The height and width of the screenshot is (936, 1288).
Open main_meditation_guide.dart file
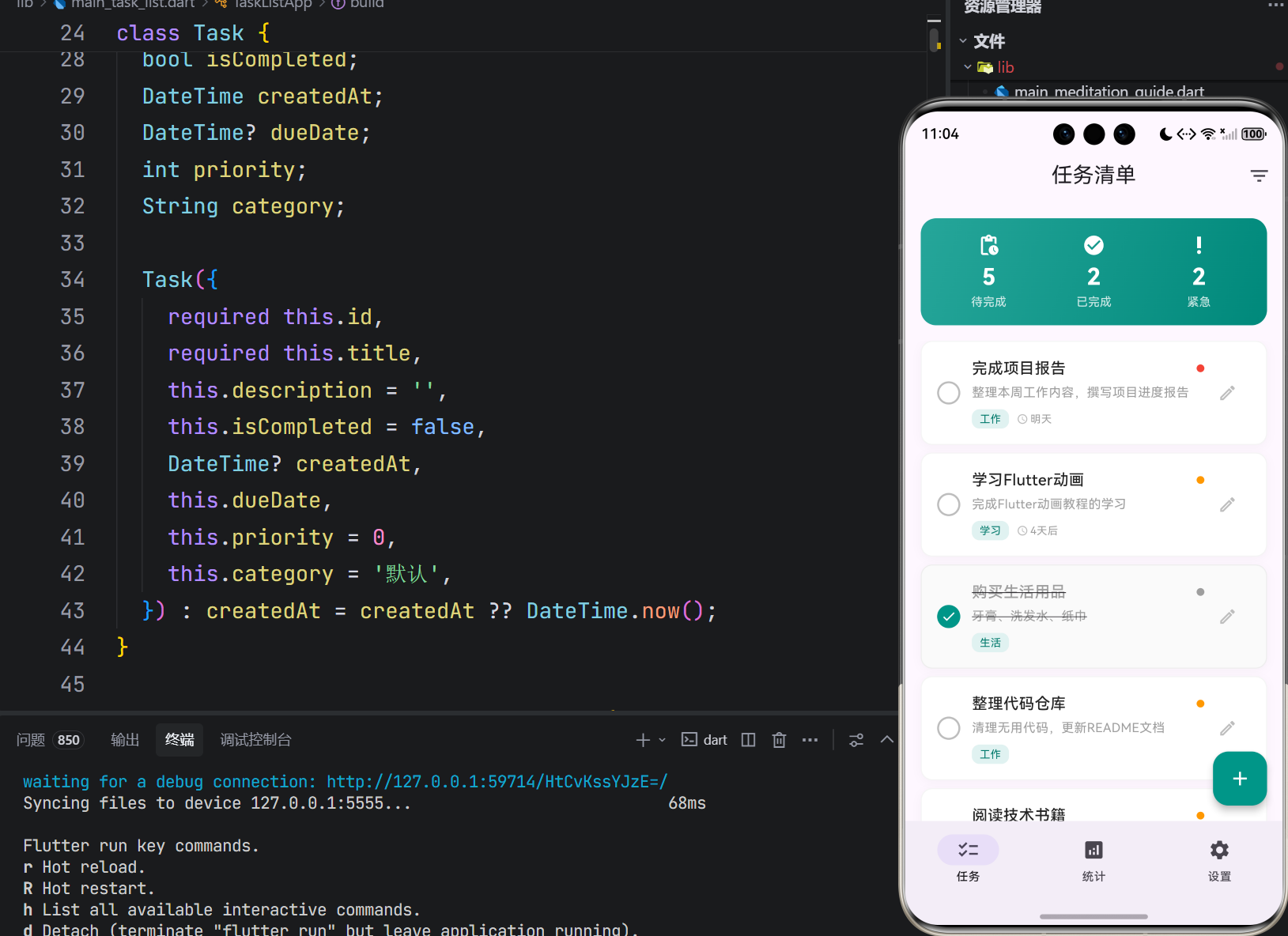click(1109, 92)
